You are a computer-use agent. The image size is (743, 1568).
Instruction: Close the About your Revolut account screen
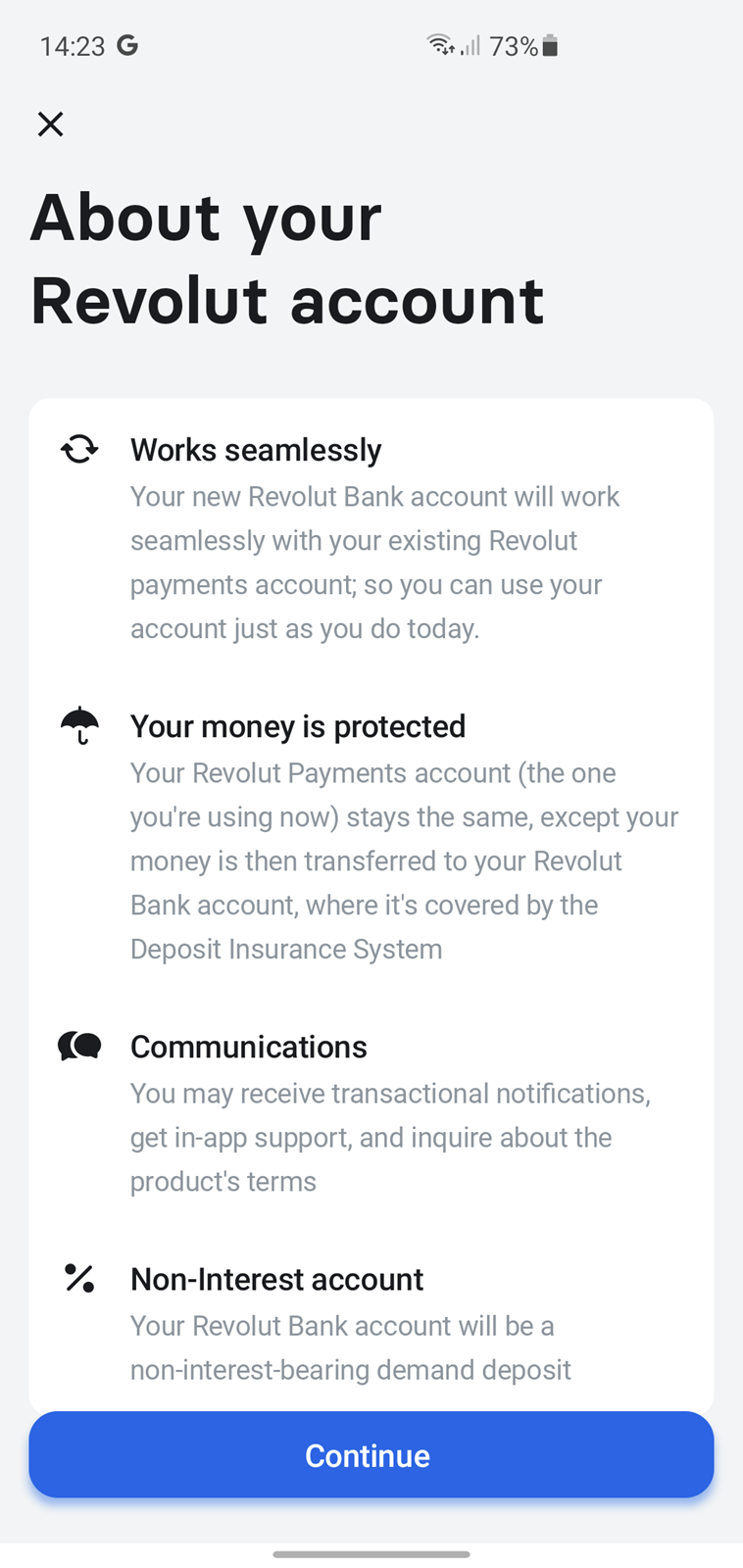click(50, 124)
